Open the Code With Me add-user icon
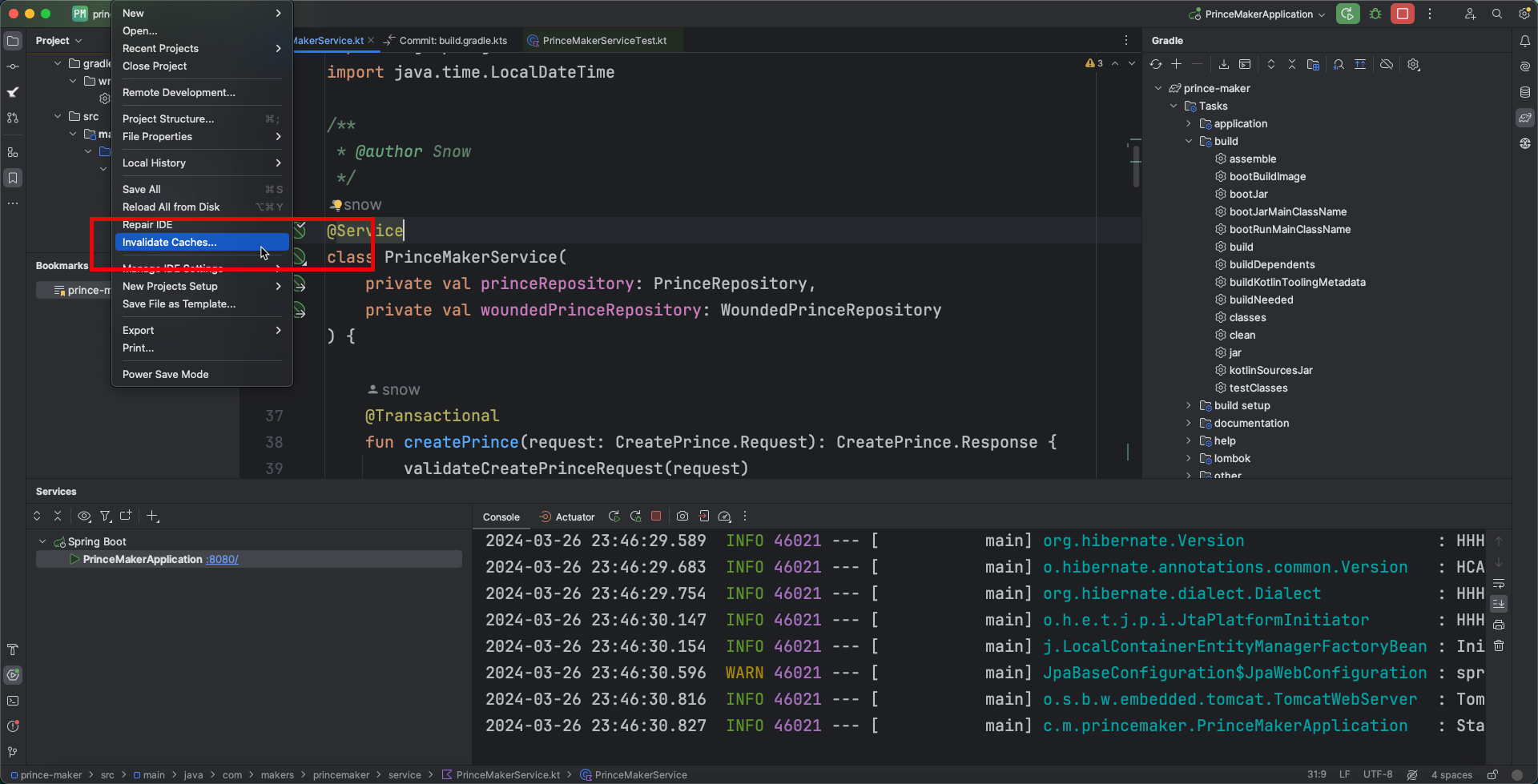 coord(1470,14)
